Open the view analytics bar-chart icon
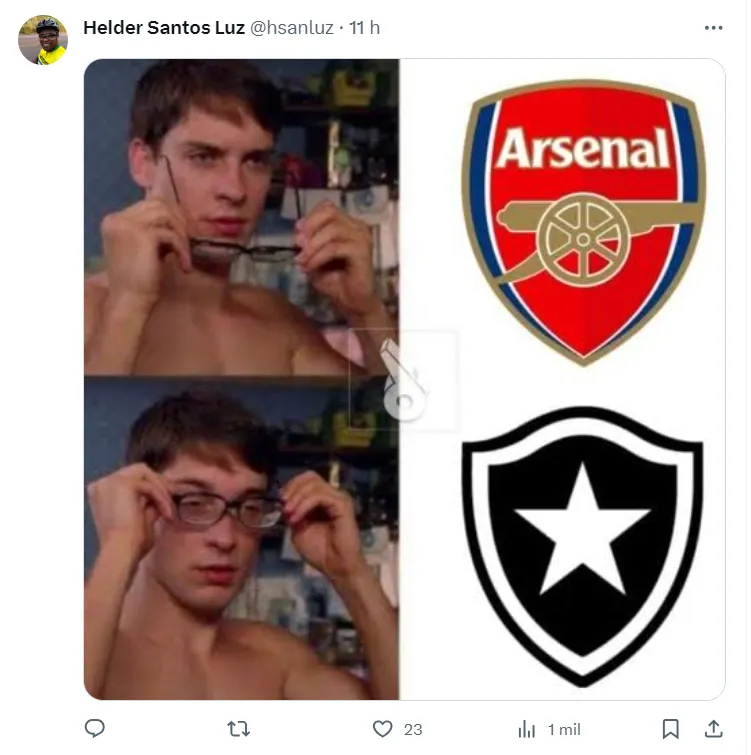Screen dimensions: 751x755 click(526, 729)
